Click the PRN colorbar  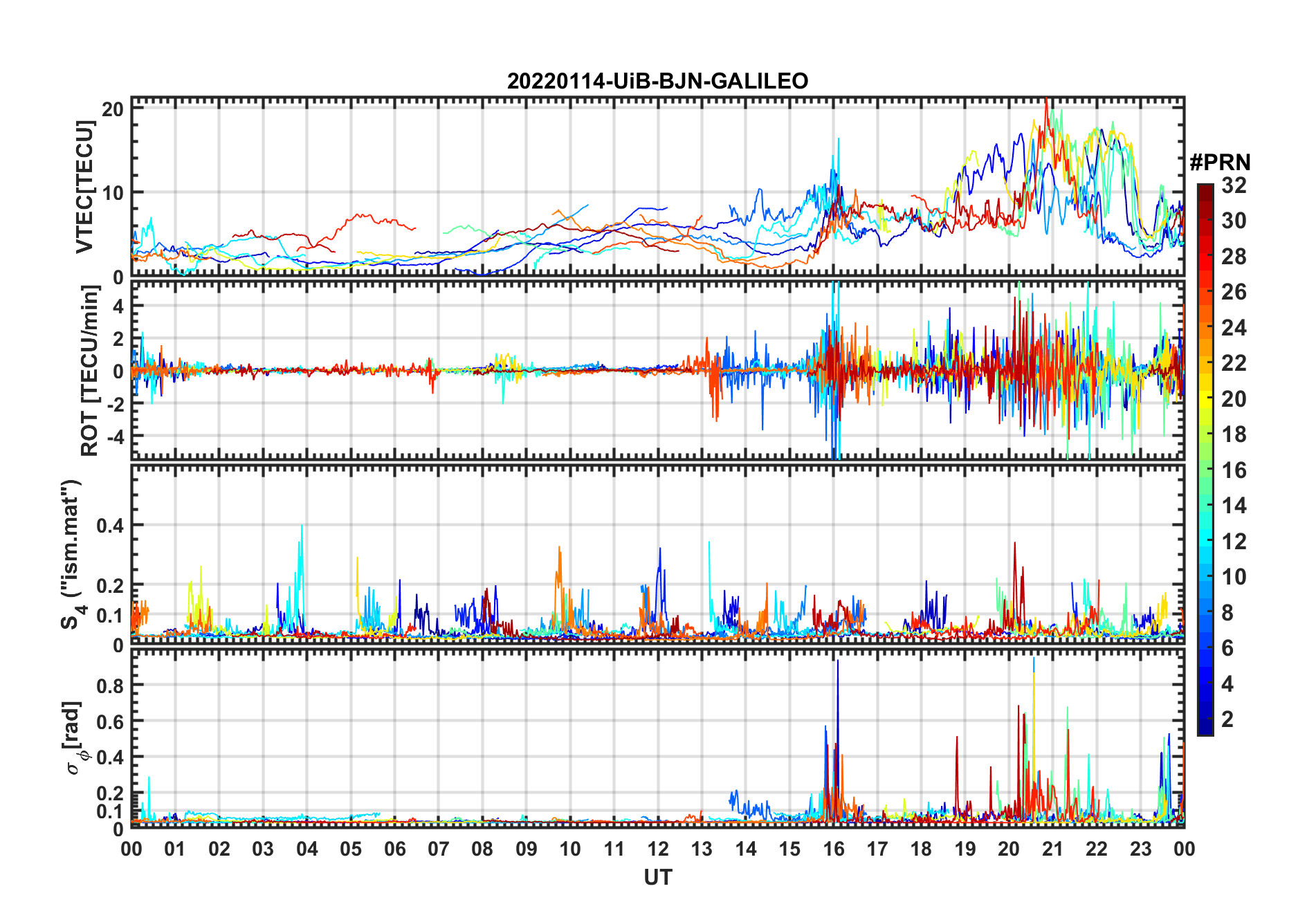1205,459
